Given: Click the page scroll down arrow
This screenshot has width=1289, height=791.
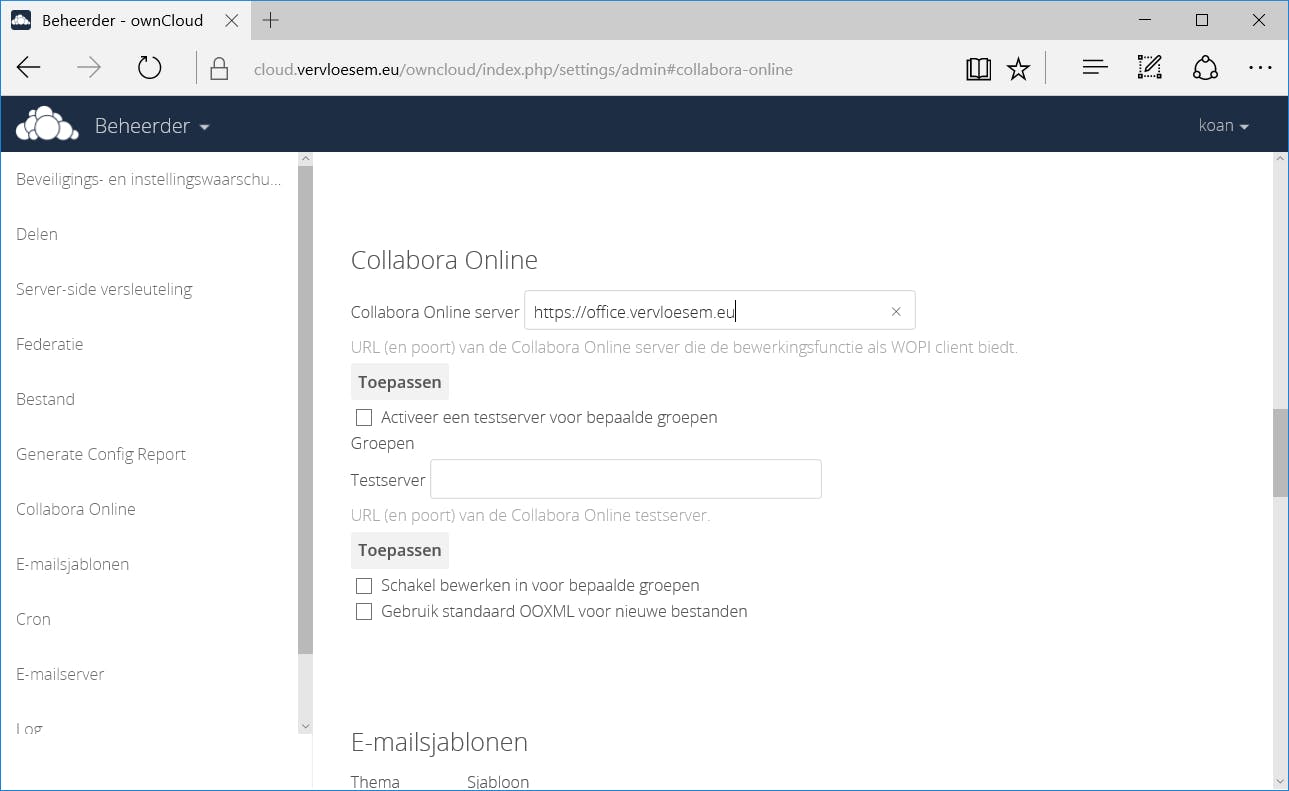Looking at the screenshot, I should tap(1280, 782).
